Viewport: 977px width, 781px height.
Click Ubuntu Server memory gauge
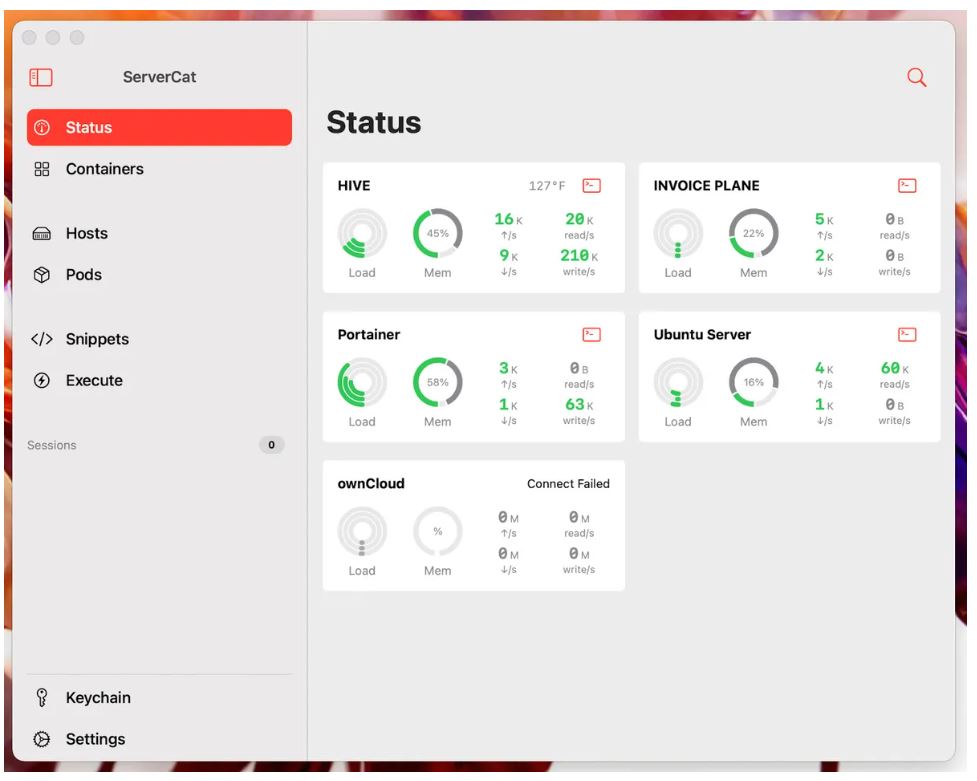pos(753,382)
